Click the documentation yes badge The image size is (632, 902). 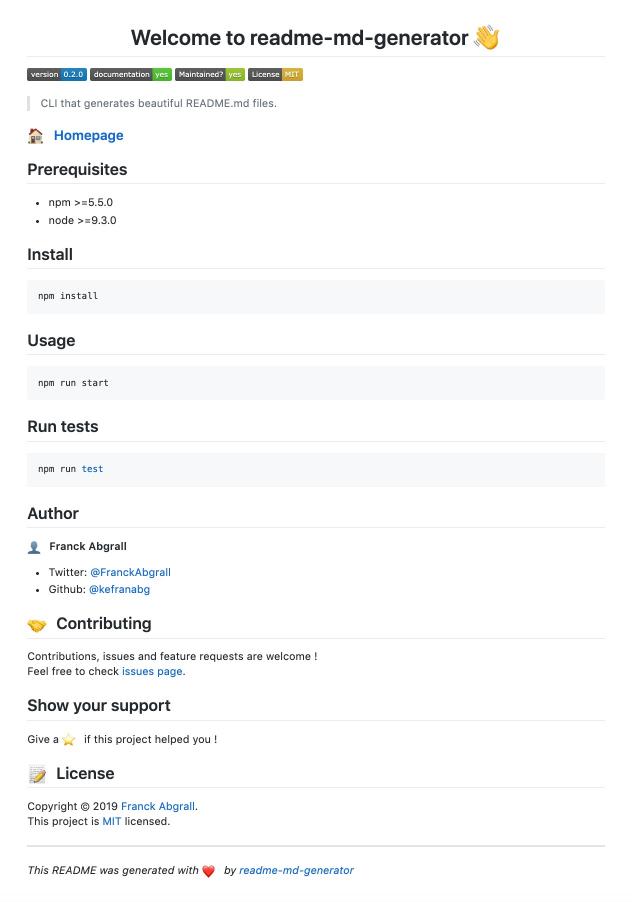(130, 74)
